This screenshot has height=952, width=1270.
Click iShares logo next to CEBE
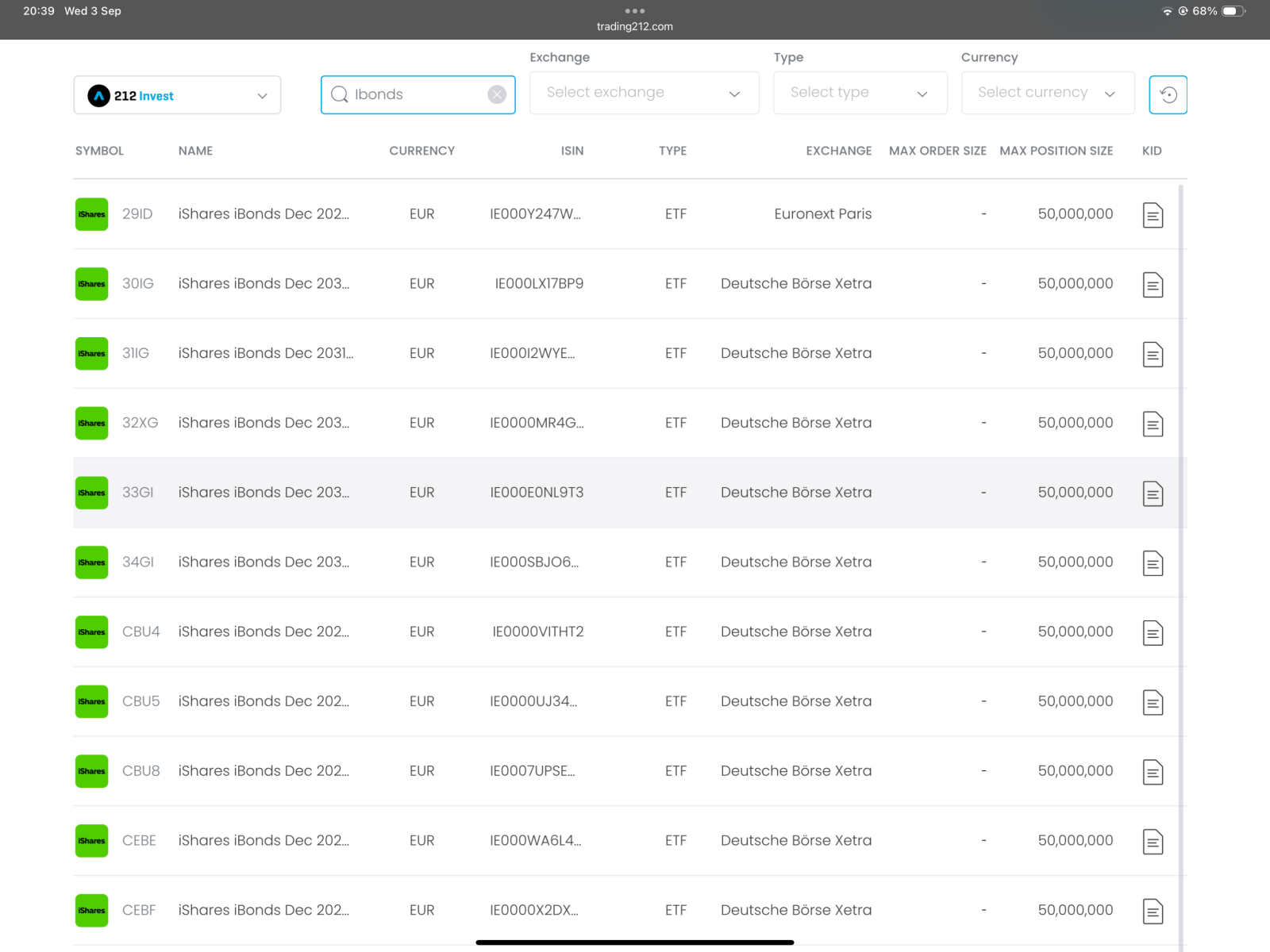[91, 841]
